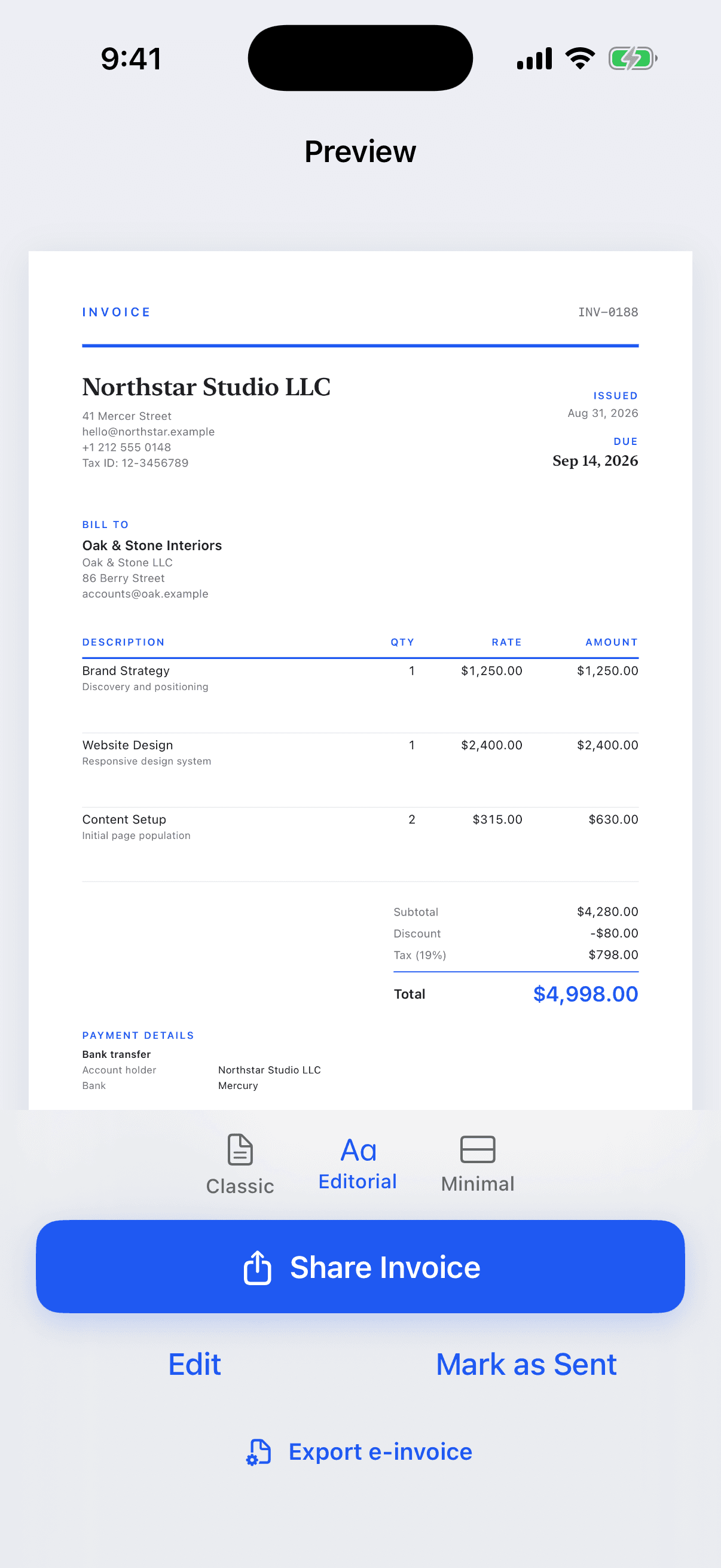
Task: Open the Export e-invoice link
Action: point(359,1452)
